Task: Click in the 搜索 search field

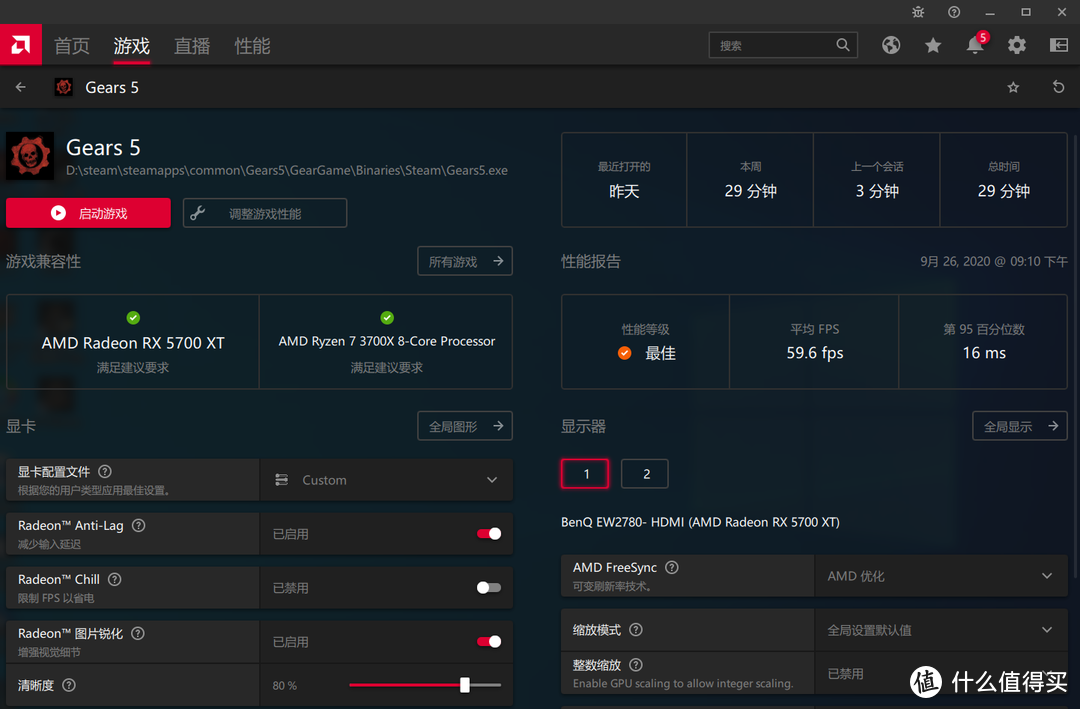Action: [x=783, y=45]
